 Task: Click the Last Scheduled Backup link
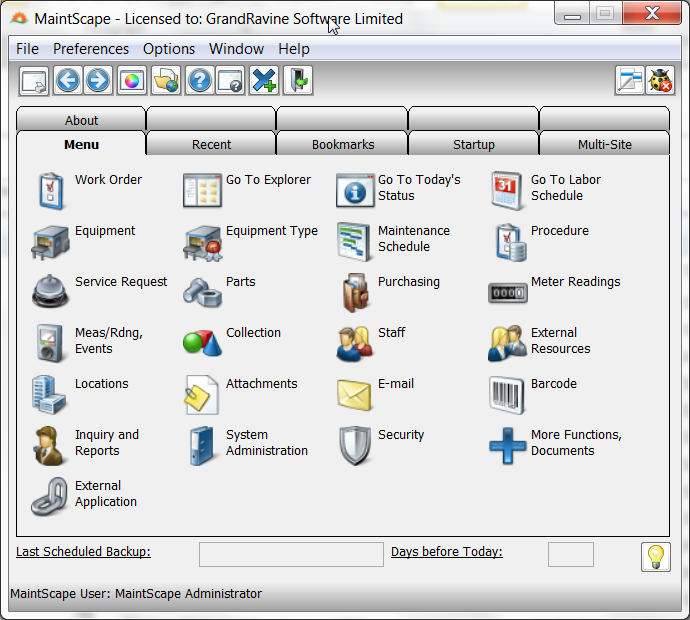pos(83,551)
